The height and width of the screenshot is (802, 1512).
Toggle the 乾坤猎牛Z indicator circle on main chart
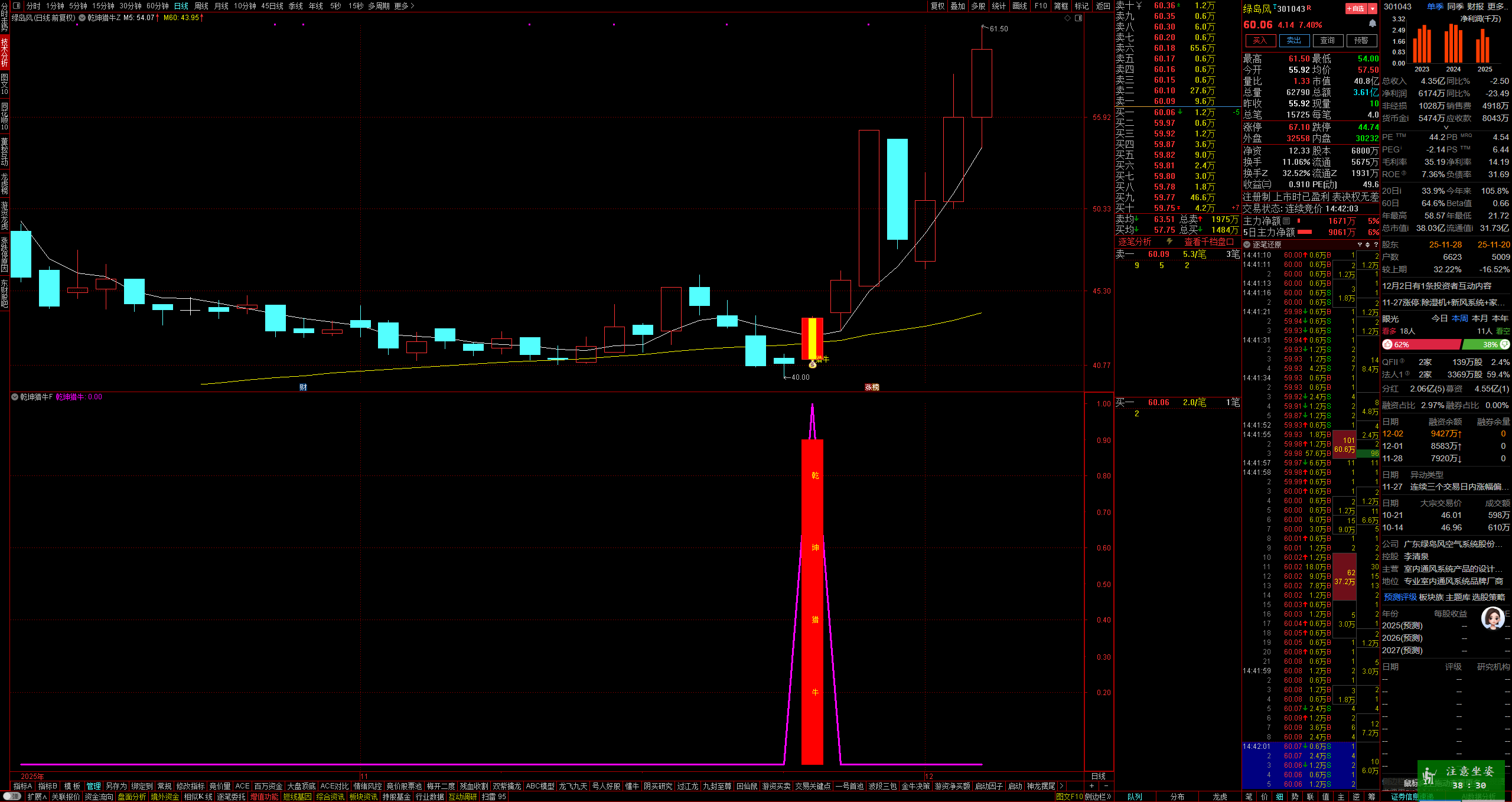pos(82,18)
